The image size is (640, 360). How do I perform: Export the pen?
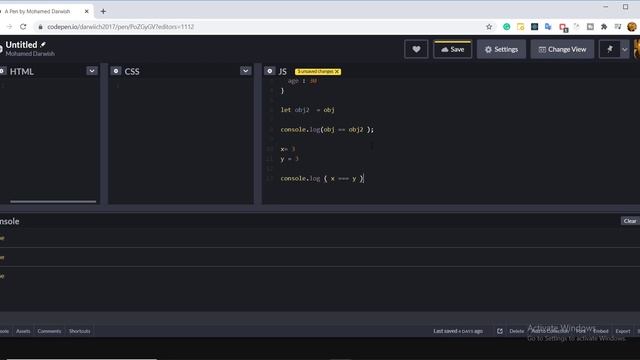click(x=622, y=331)
